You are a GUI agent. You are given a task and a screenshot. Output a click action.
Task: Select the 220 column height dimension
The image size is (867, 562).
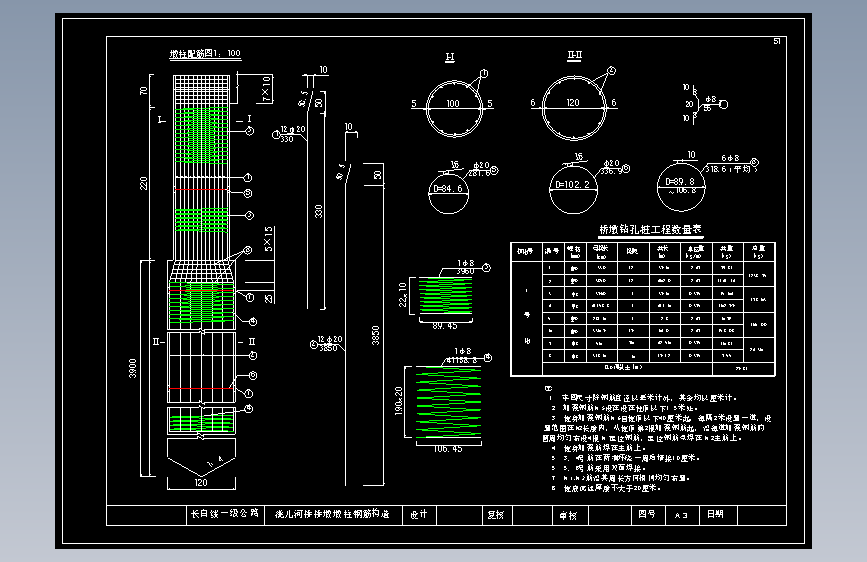click(143, 183)
